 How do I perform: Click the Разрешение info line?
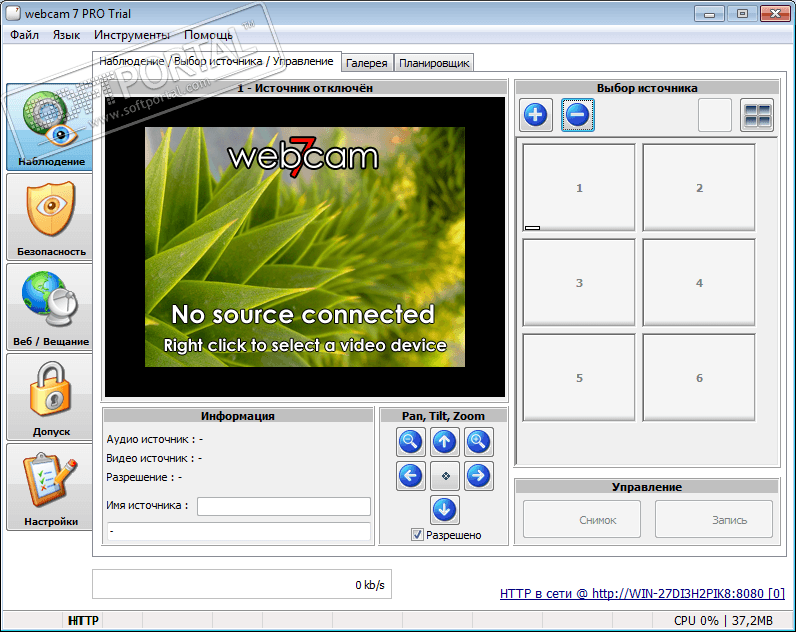click(144, 477)
